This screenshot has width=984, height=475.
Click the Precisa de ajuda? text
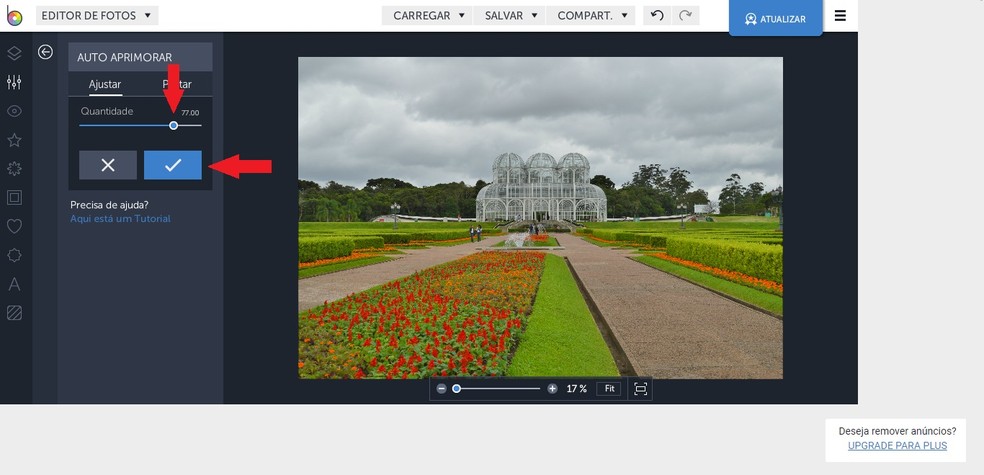[x=109, y=205]
